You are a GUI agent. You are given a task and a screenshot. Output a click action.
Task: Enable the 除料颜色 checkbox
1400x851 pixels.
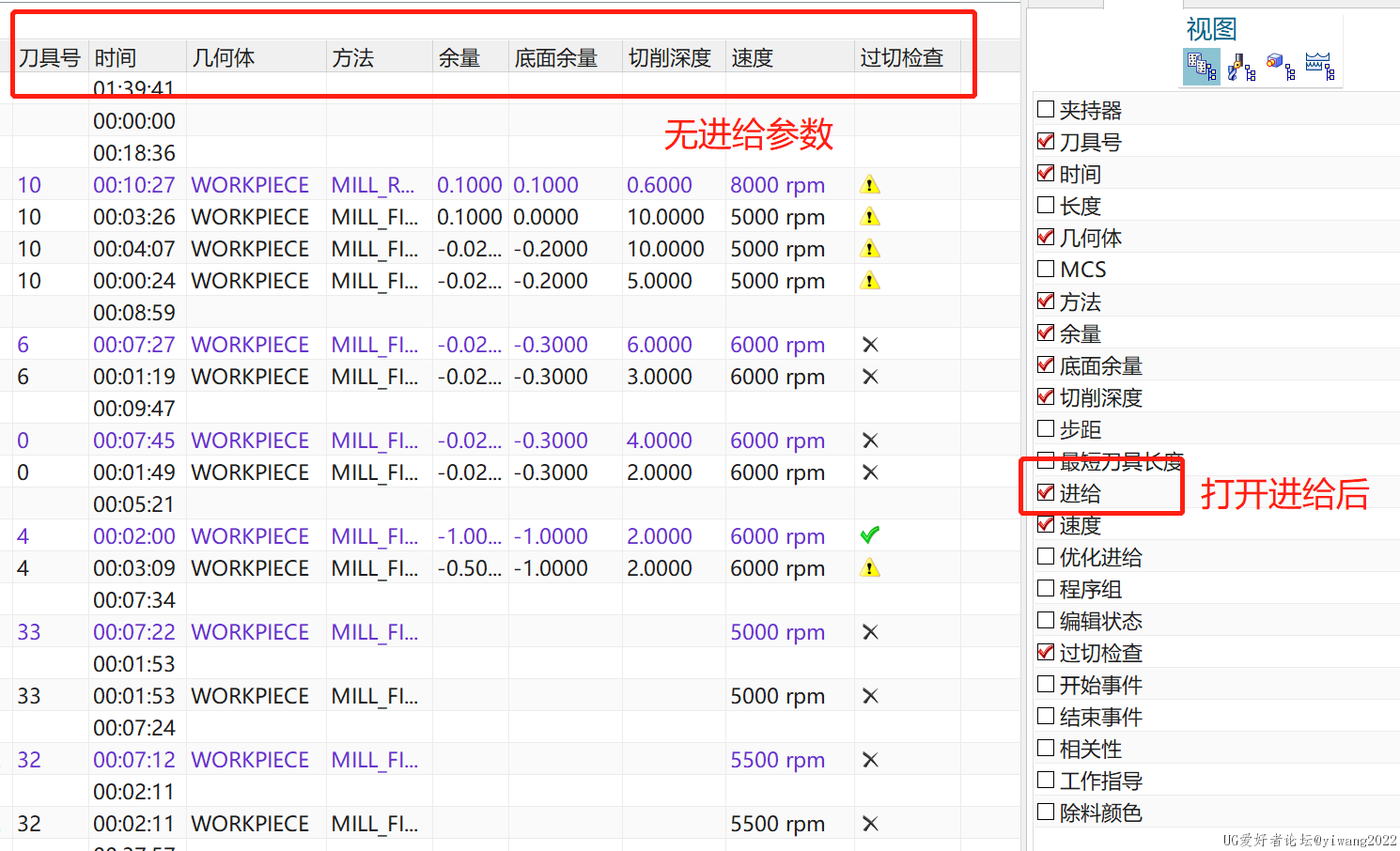(x=1045, y=812)
